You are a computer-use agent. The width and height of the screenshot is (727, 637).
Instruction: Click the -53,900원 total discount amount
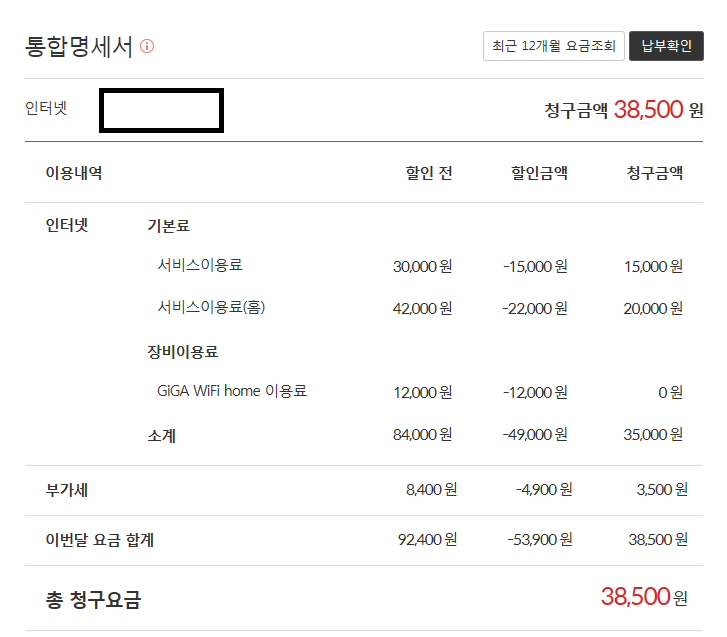[x=540, y=540]
